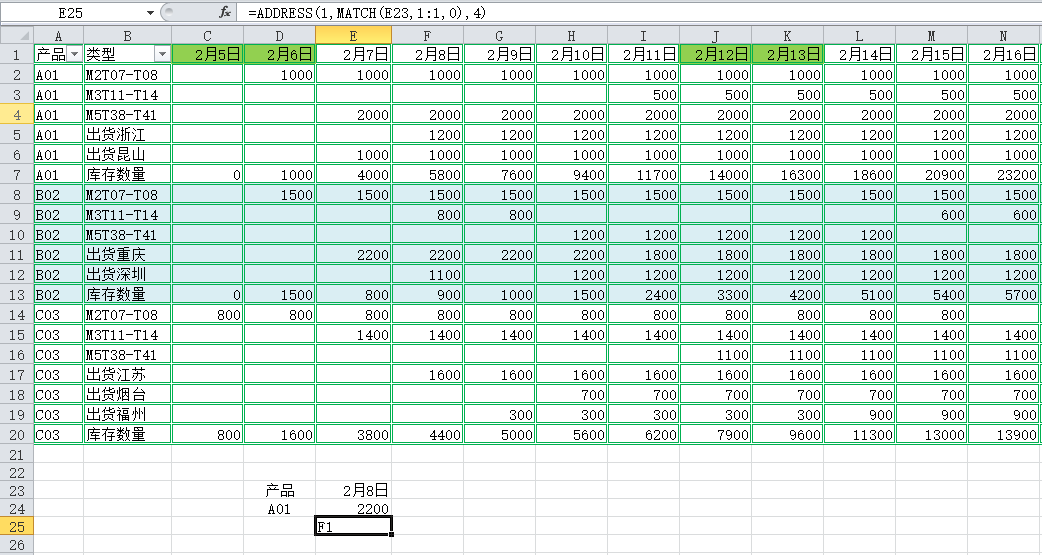1042x555 pixels.
Task: Select column header C
Action: (x=207, y=35)
